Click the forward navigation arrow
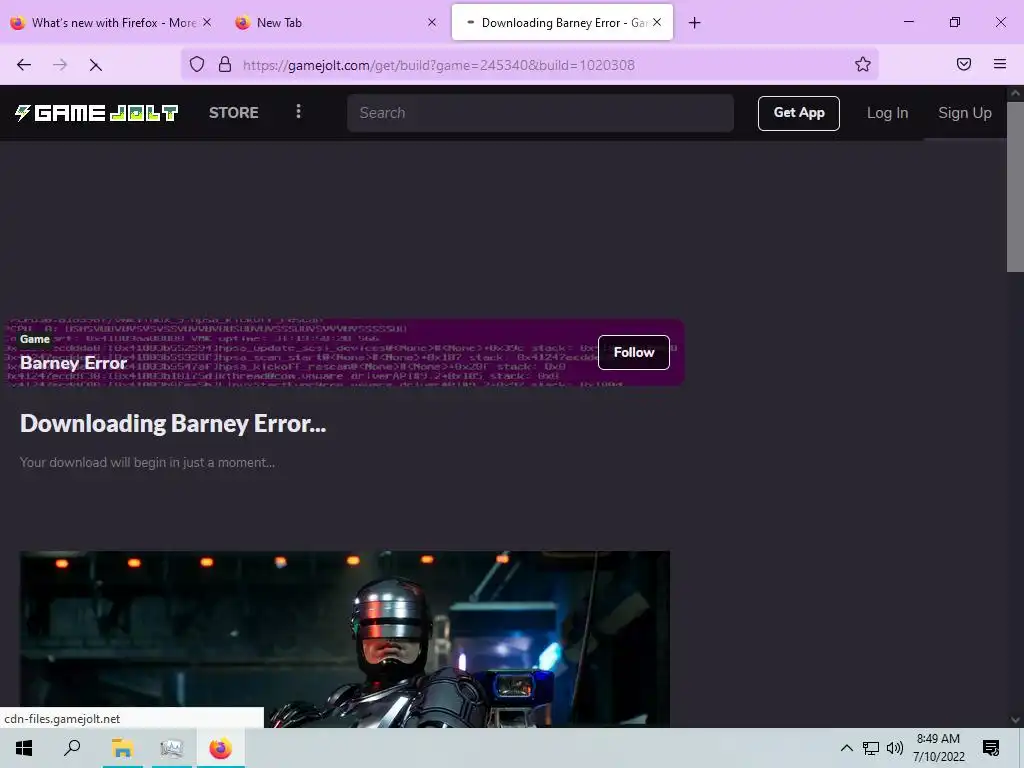The width and height of the screenshot is (1024, 768). coord(60,65)
